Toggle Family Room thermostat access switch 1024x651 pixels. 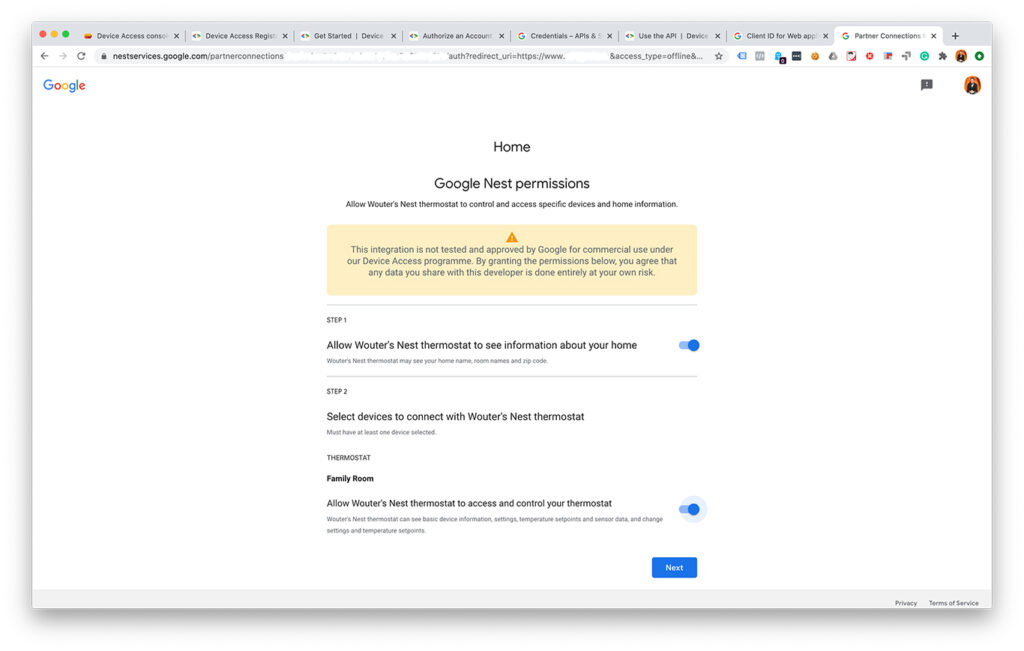(689, 509)
